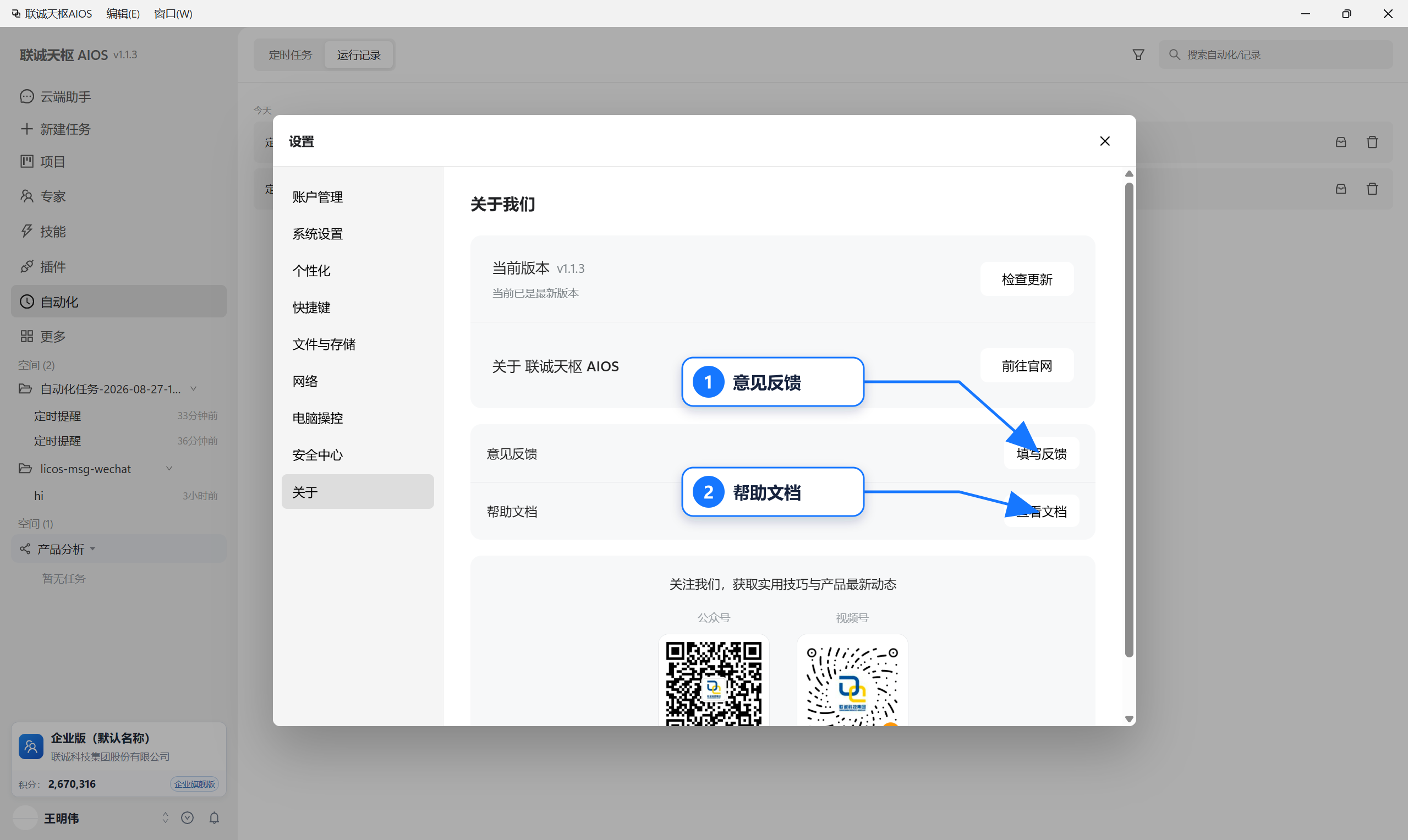Click the 积分 value 2,670,316

point(72,784)
